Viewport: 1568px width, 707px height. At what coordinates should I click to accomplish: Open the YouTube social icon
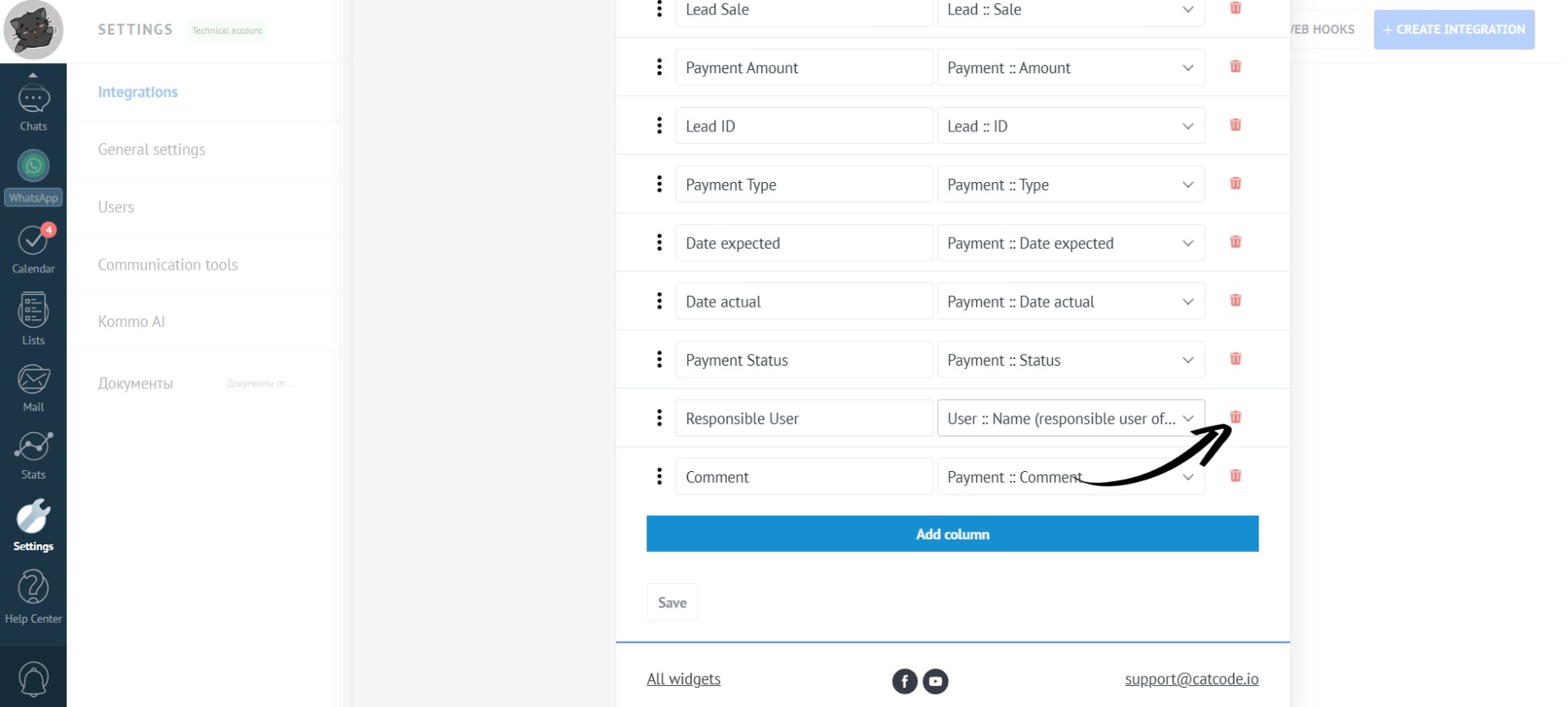935,681
